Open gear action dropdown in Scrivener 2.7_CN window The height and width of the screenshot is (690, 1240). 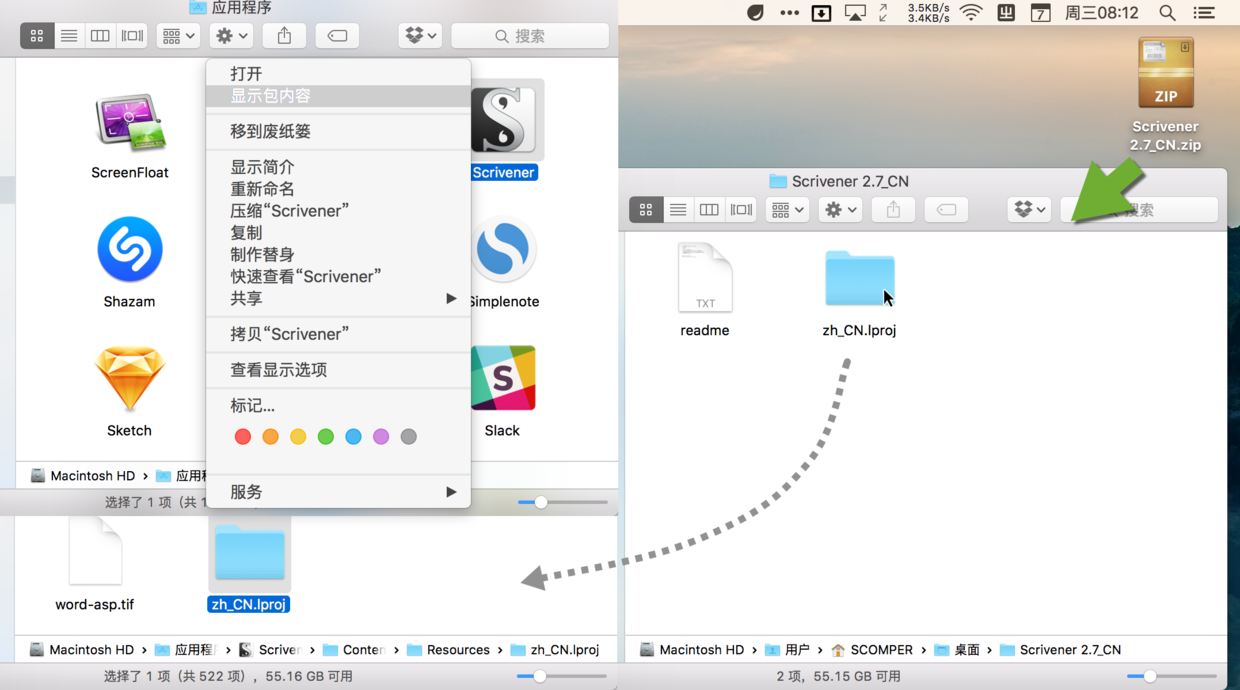(840, 210)
